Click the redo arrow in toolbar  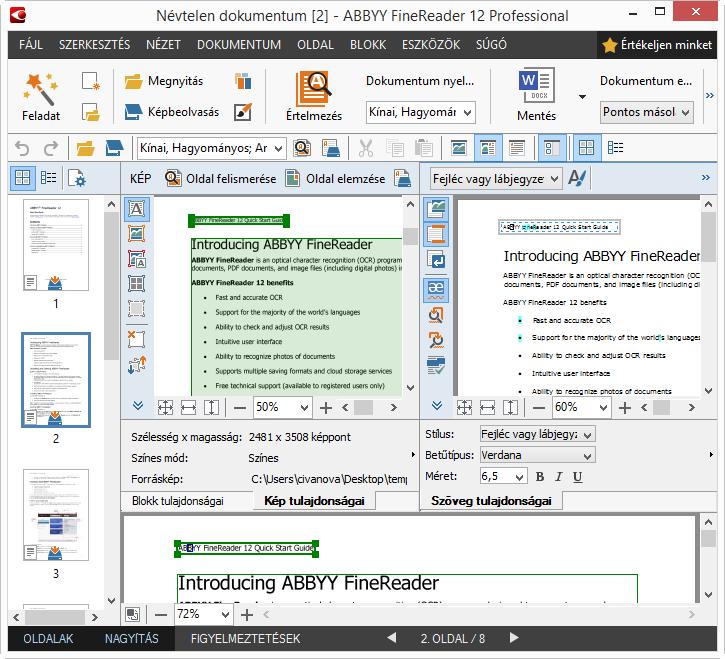click(51, 148)
